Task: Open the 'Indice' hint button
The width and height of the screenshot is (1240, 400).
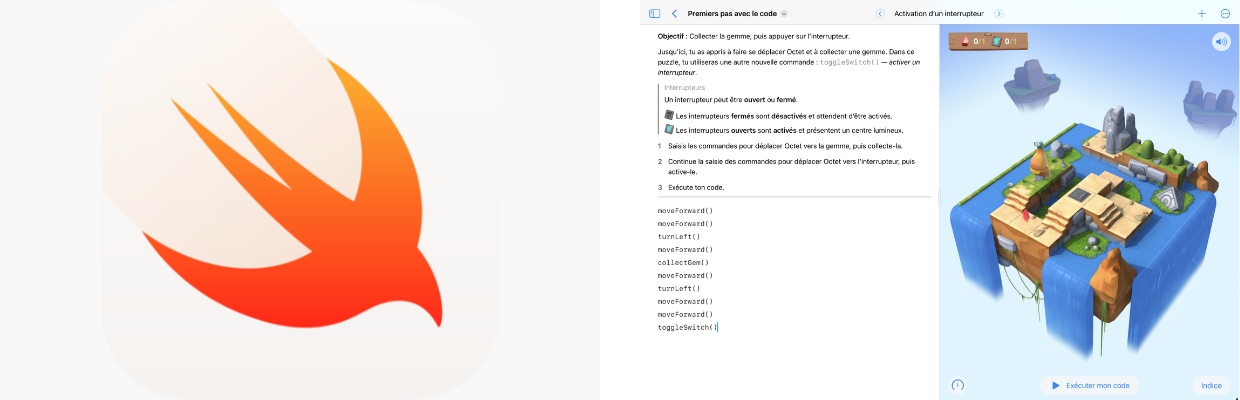Action: coord(1211,385)
